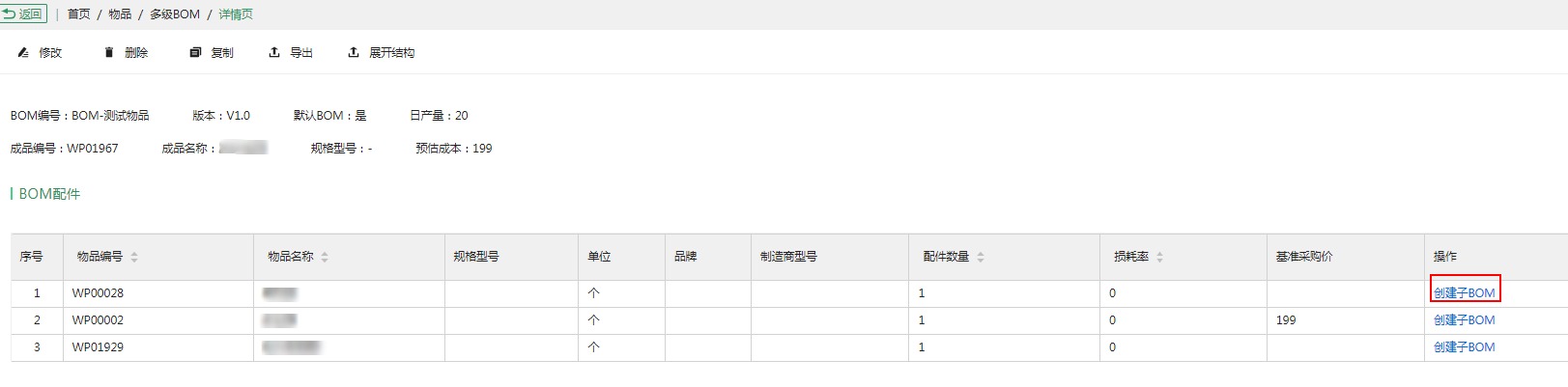
Task: Create sub-BOM for WP00028
Action: pyautogui.click(x=1464, y=293)
